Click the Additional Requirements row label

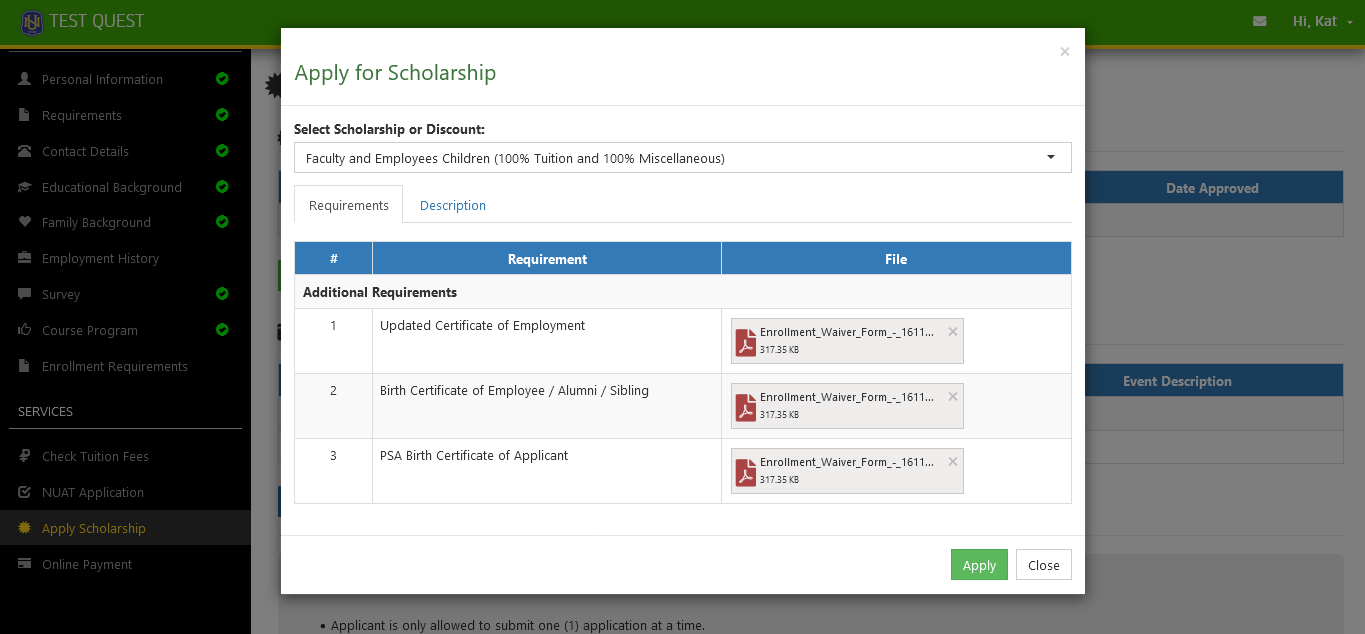[380, 292]
